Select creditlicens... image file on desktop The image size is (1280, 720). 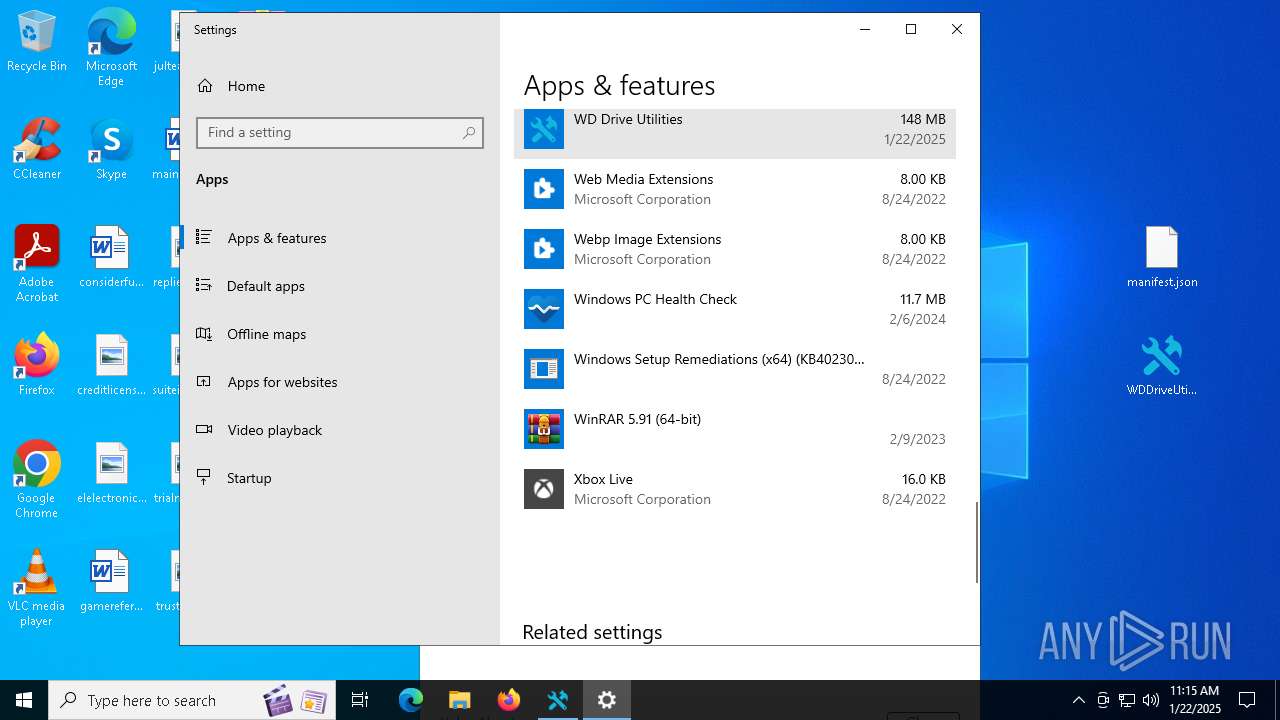click(x=111, y=365)
